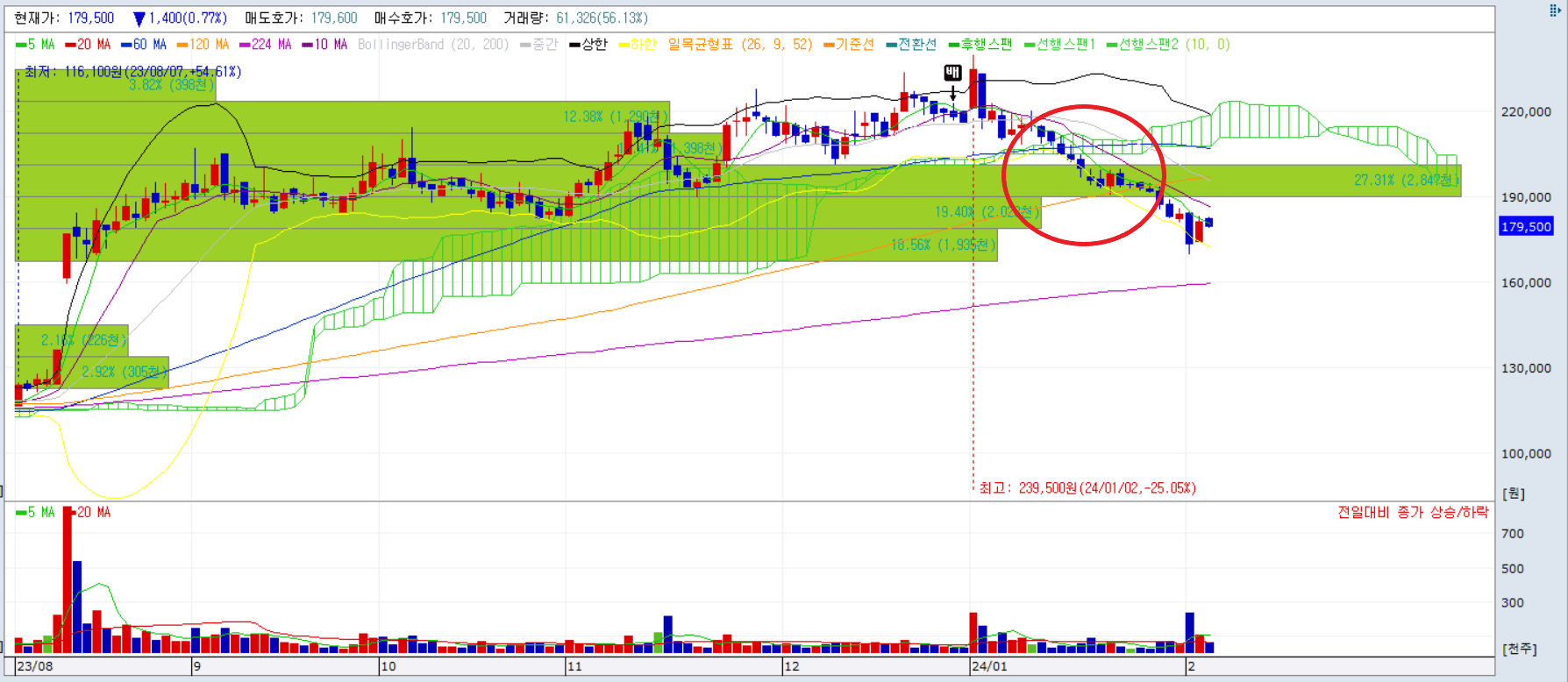
Task: Select the 하한 lower band legend
Action: click(x=638, y=44)
